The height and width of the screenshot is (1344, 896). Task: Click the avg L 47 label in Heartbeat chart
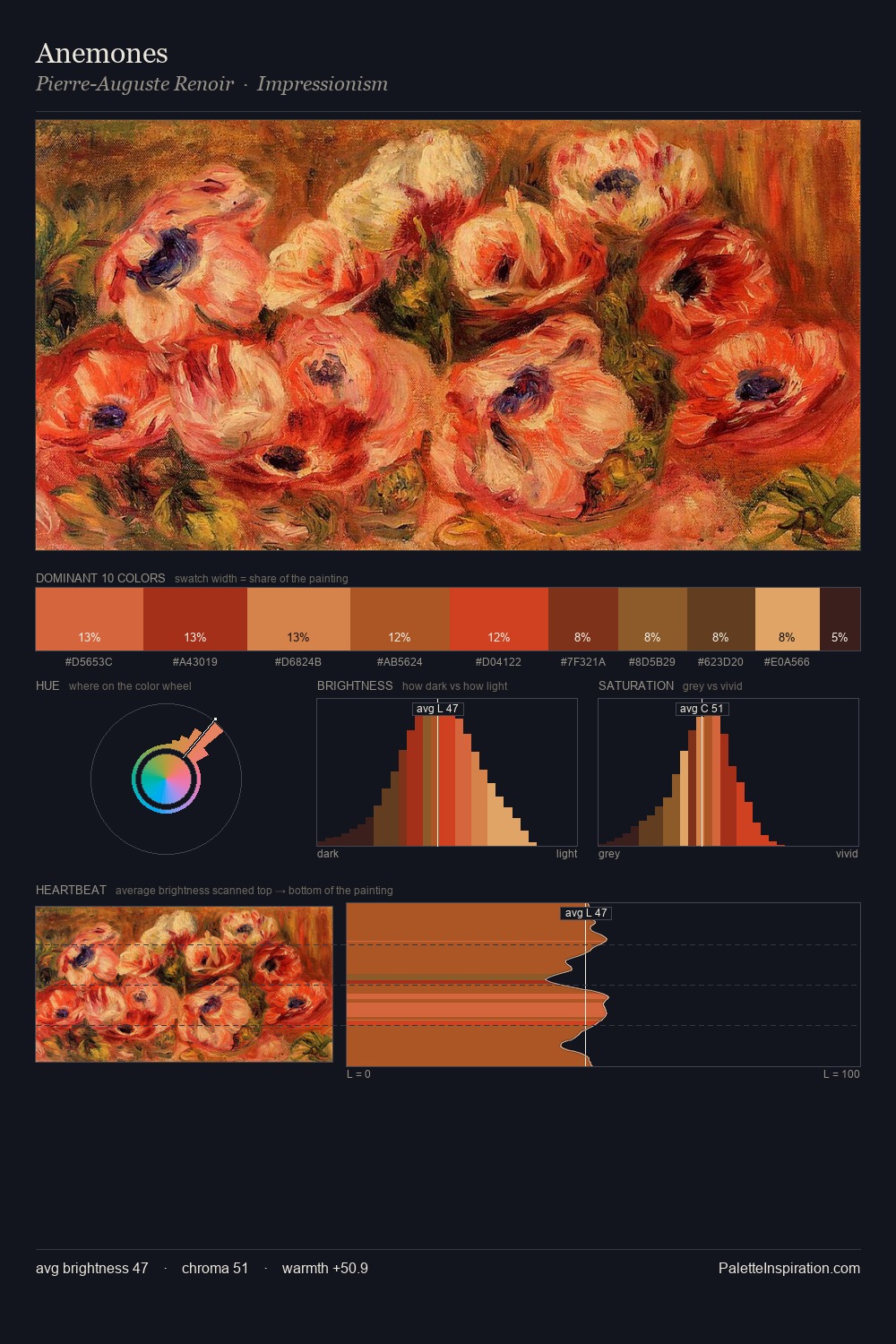[586, 913]
